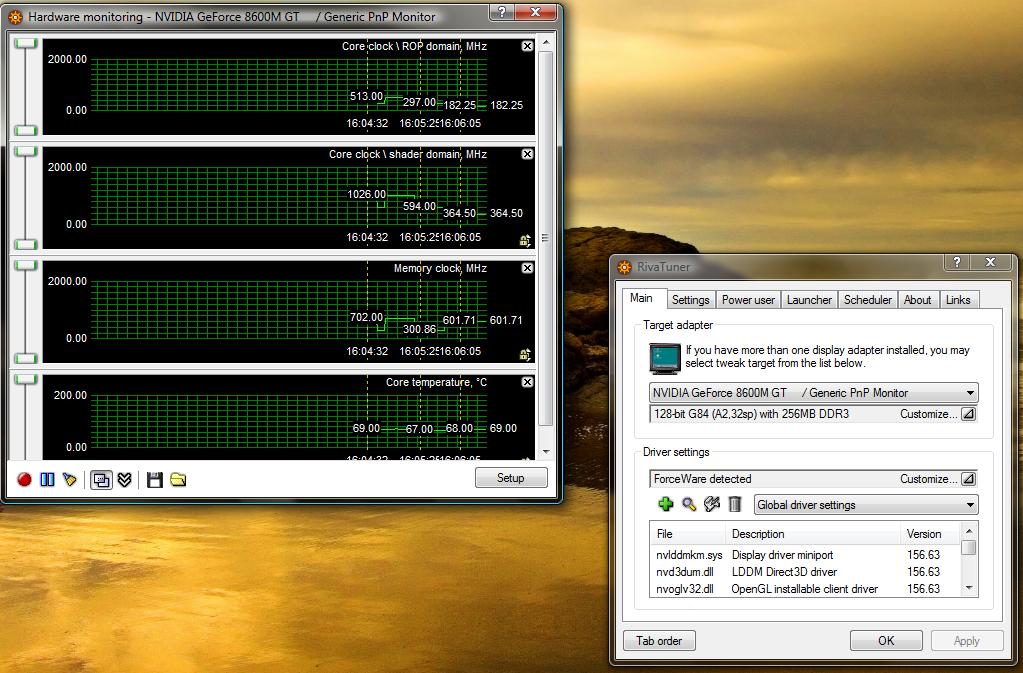
Task: Open Setup in the Hardware monitoring window
Action: (x=511, y=478)
